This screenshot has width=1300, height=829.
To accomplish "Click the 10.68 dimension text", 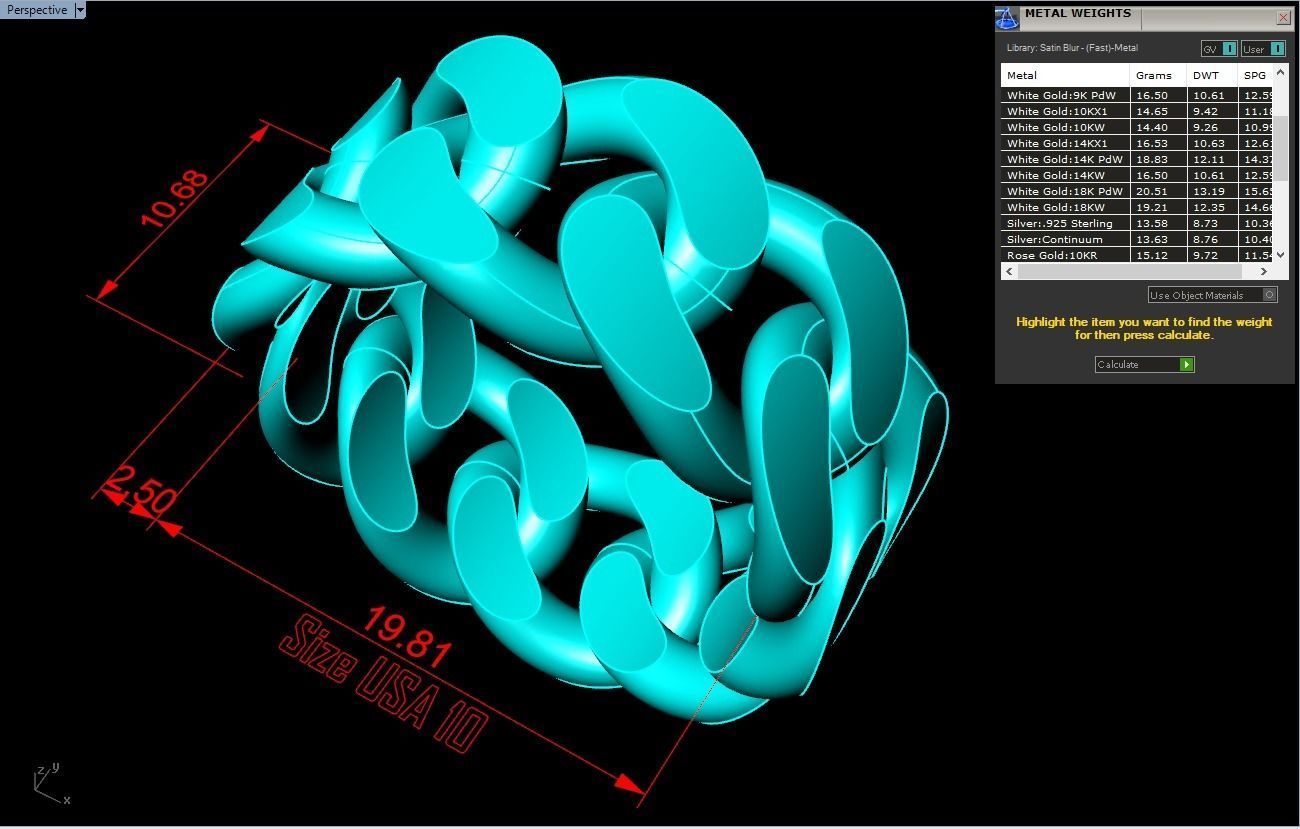I will click(176, 198).
